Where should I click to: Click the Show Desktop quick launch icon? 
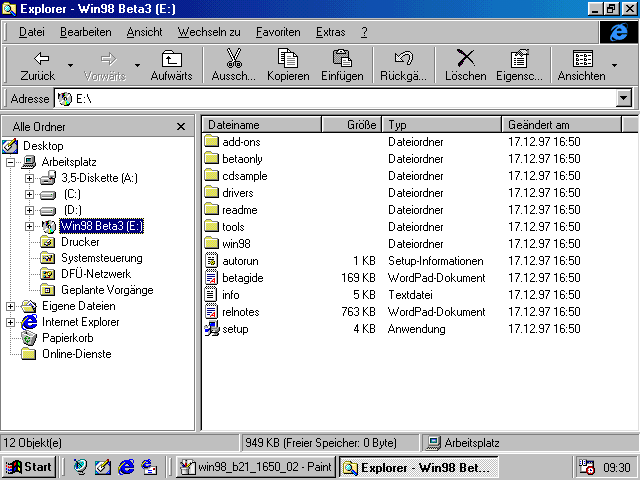click(103, 467)
